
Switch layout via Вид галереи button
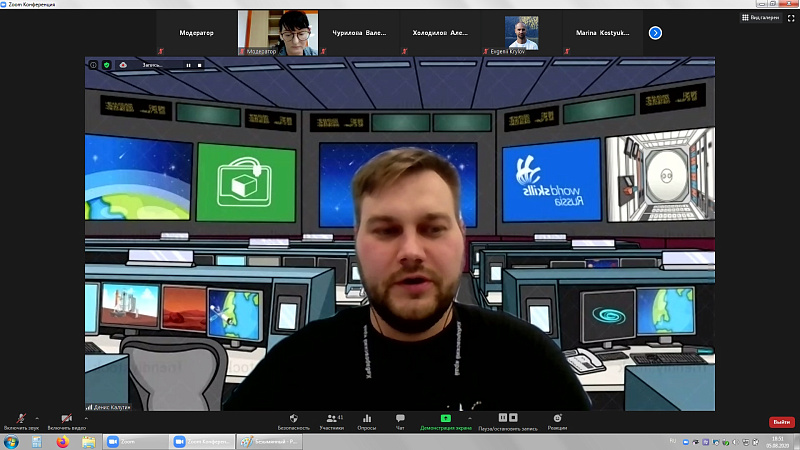[x=761, y=17]
